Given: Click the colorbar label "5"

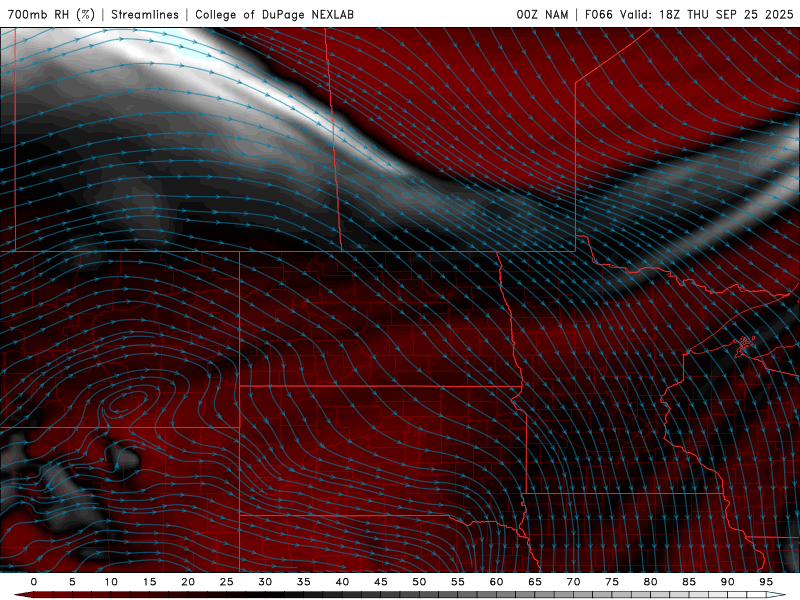Looking at the screenshot, I should pyautogui.click(x=72, y=582).
